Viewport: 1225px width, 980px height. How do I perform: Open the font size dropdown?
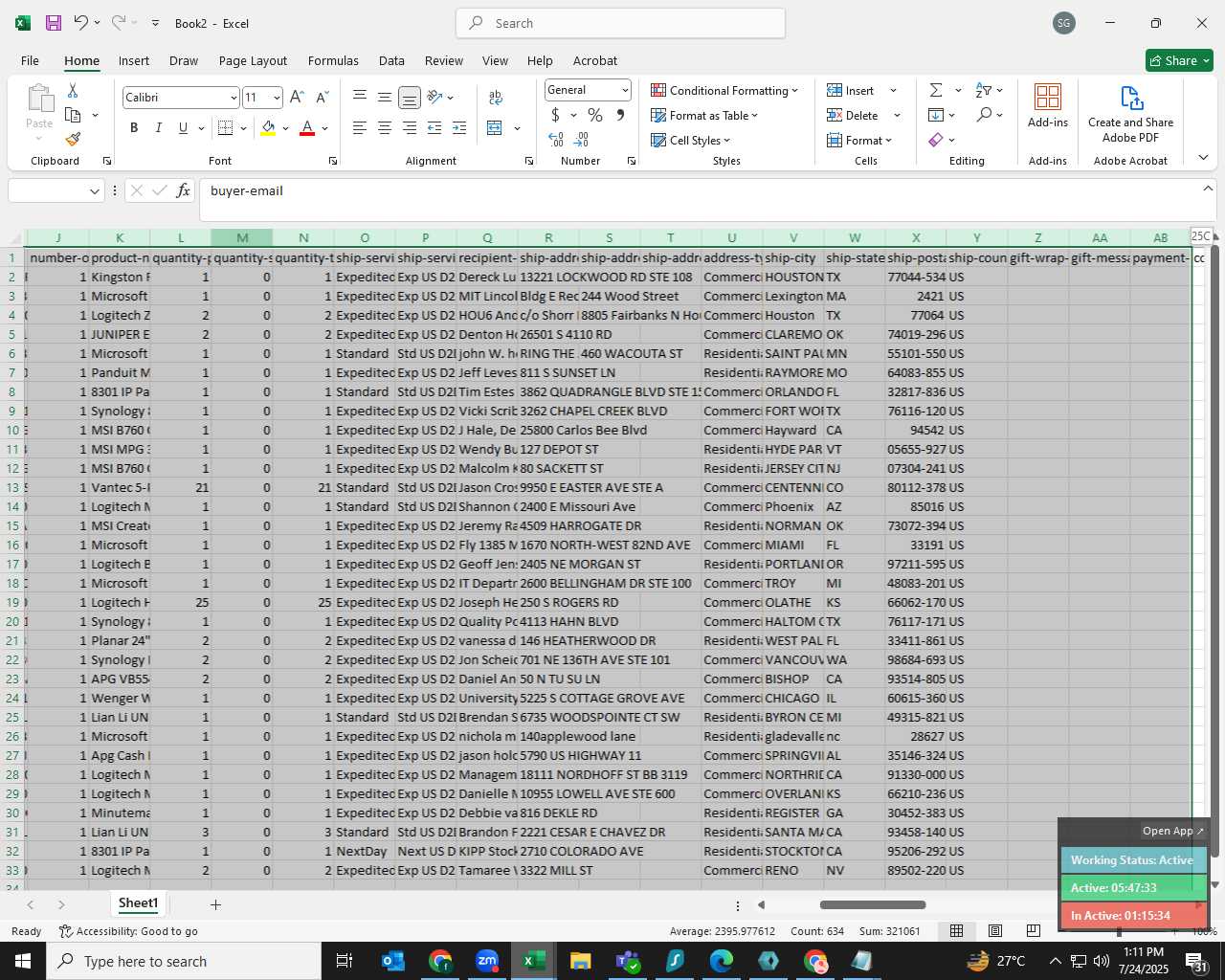[x=277, y=98]
